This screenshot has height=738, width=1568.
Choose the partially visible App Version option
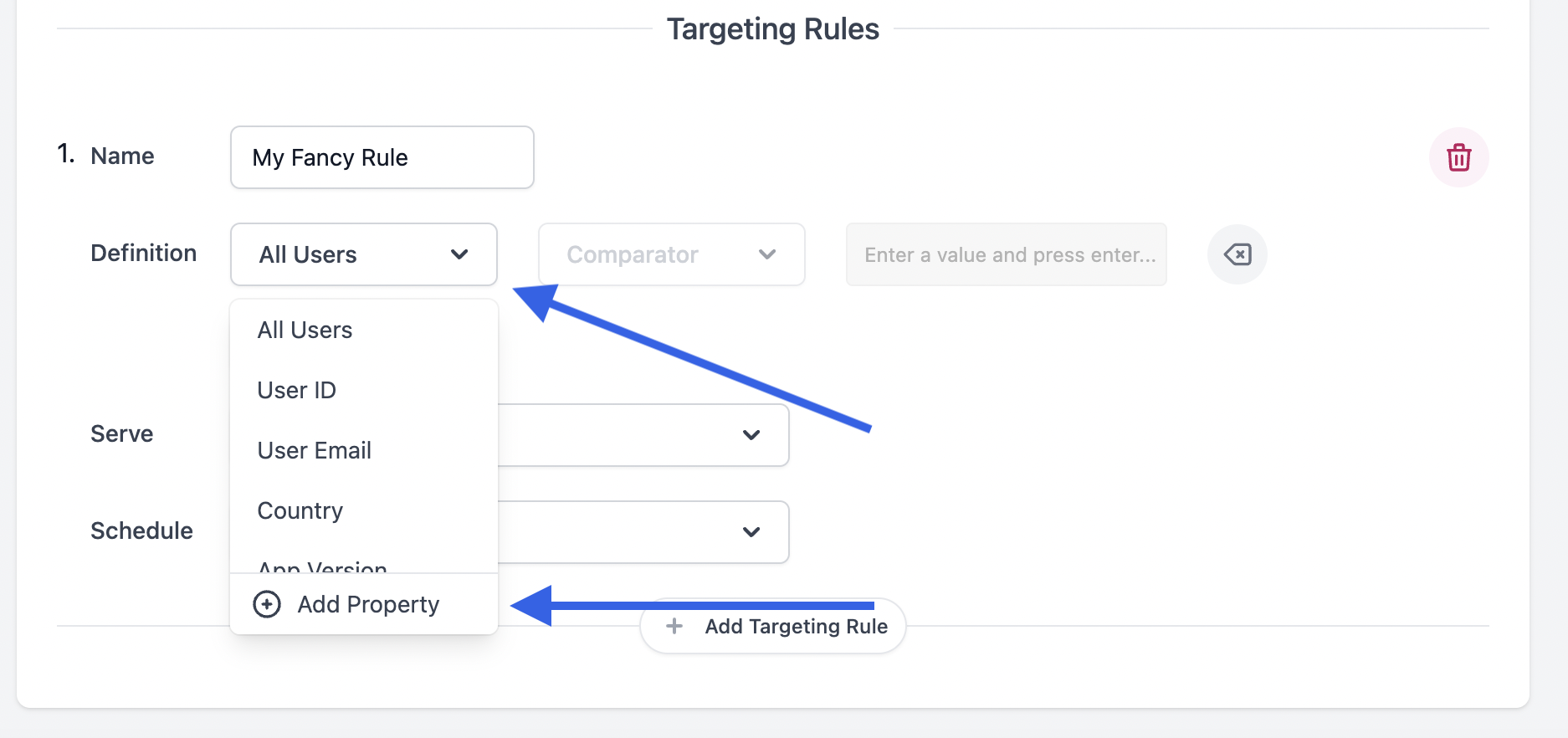click(x=322, y=566)
